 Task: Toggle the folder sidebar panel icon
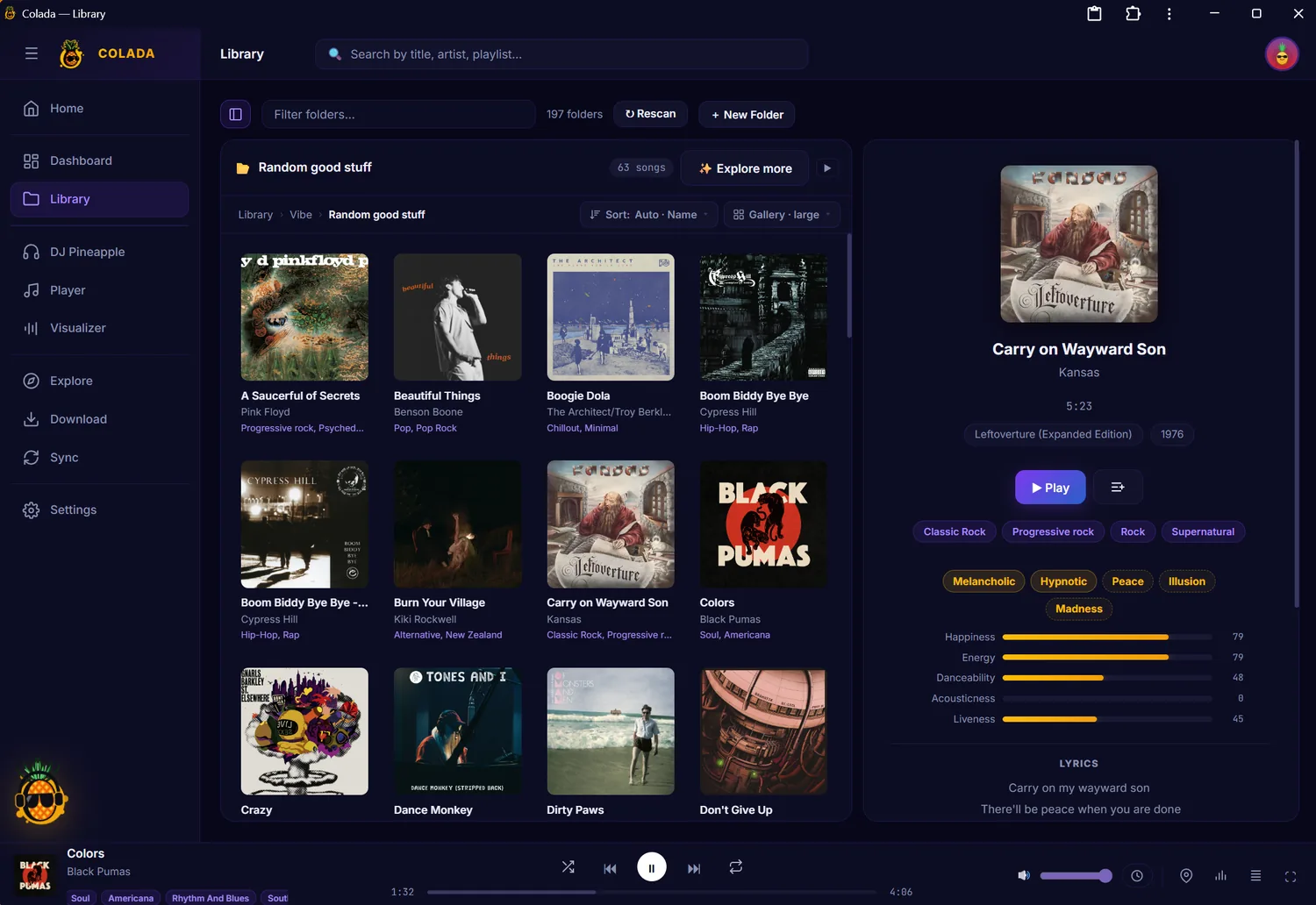point(235,114)
